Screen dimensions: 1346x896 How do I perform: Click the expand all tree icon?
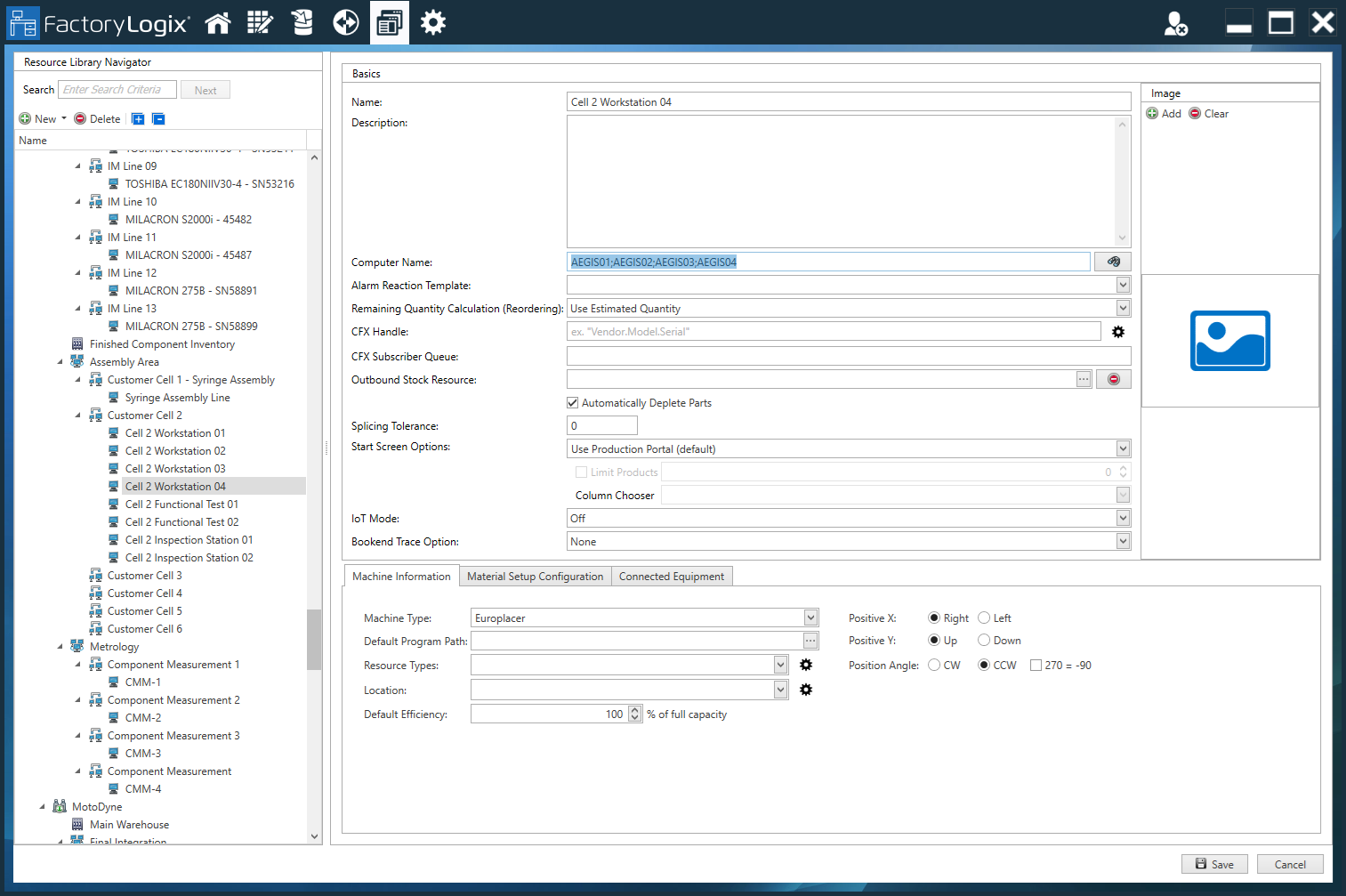point(138,119)
